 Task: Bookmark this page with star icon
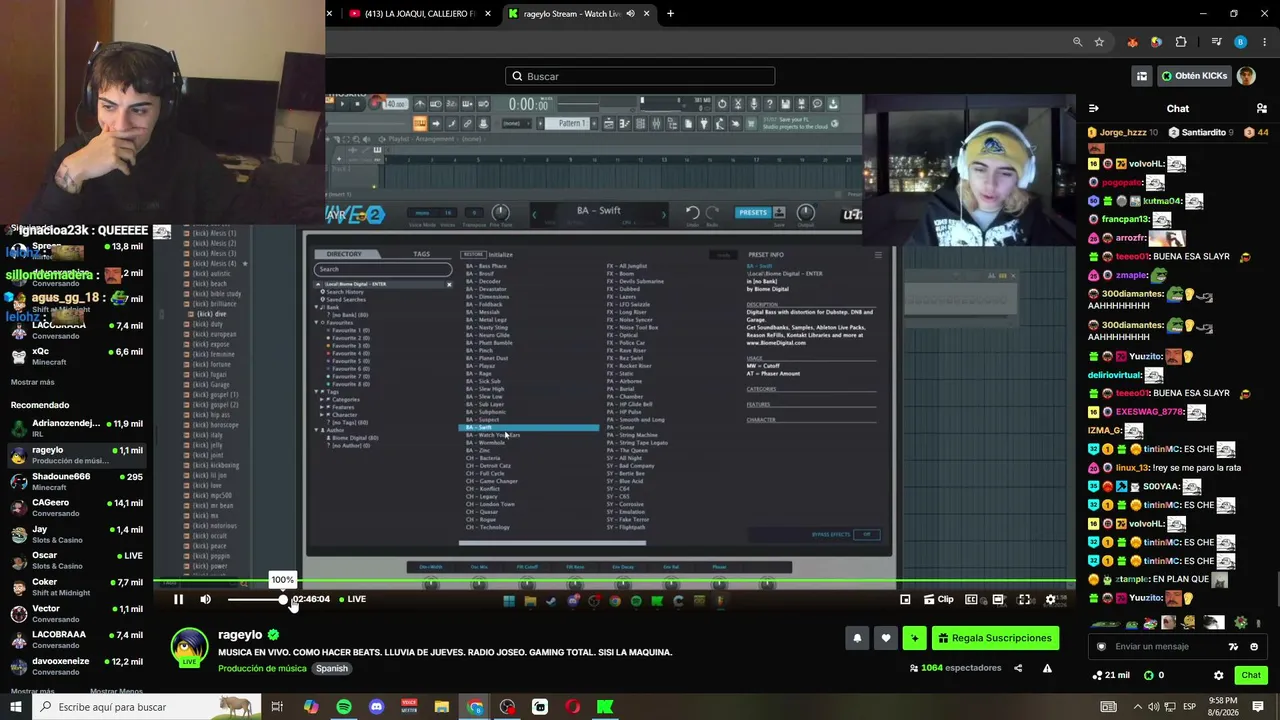1099,42
